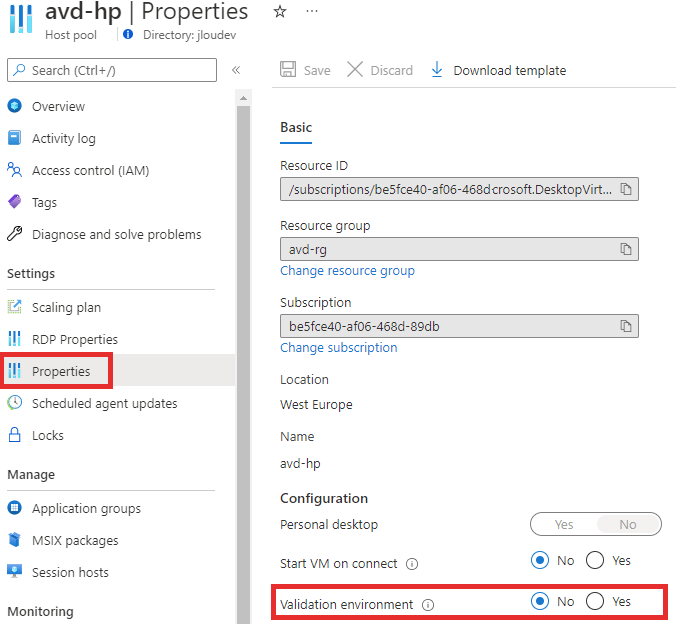This screenshot has width=676, height=624.
Task: Open Application groups
Action: point(86,508)
